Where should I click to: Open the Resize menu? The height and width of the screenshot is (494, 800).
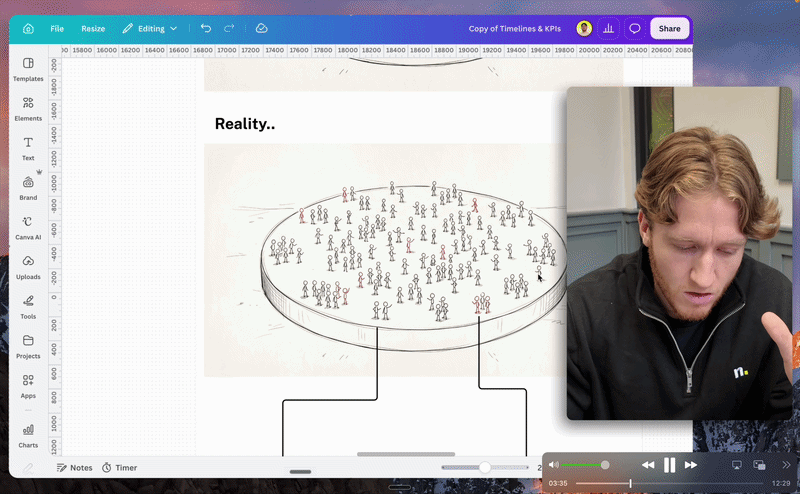(x=93, y=29)
